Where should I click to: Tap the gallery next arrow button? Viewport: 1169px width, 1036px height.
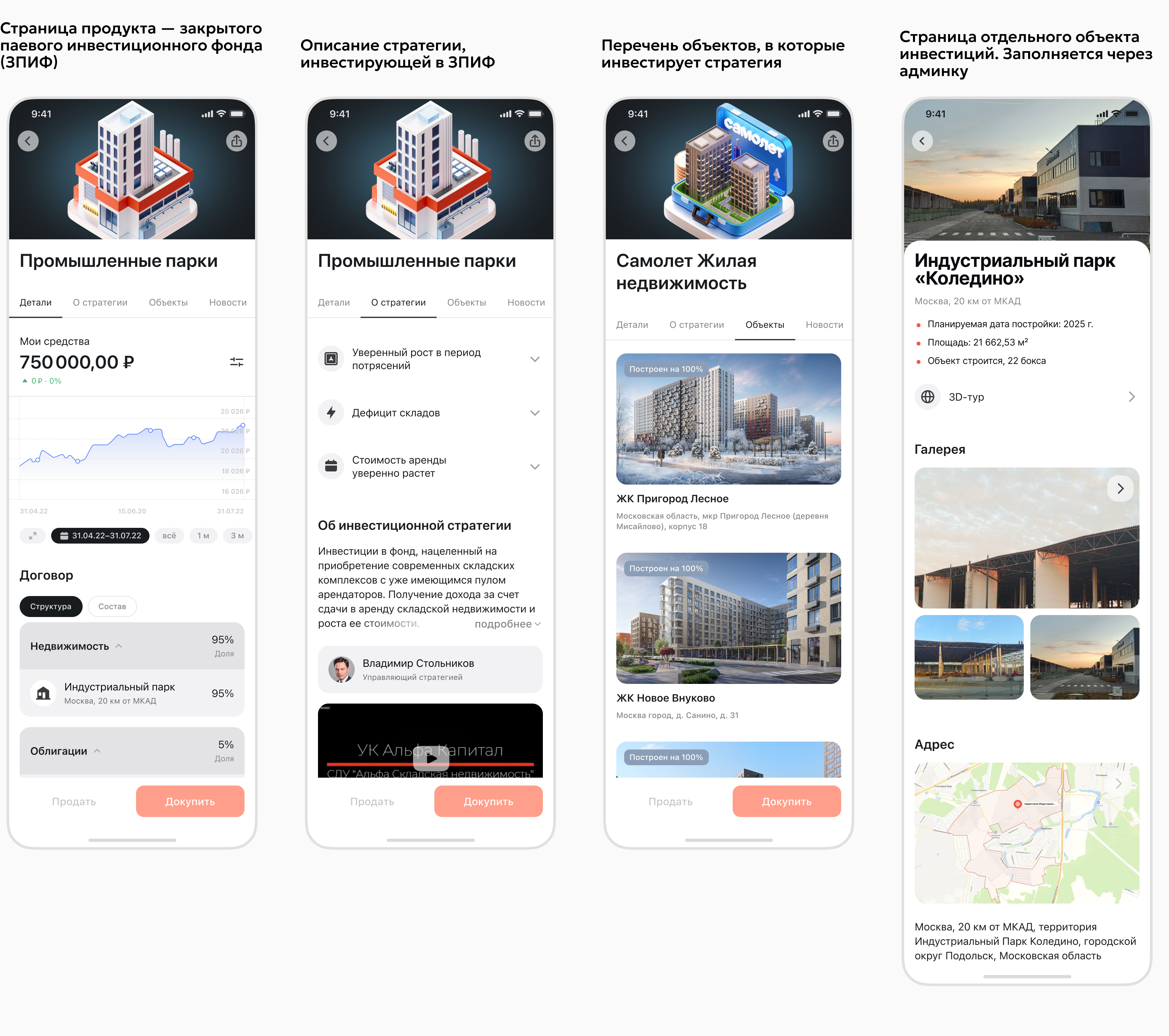tap(1120, 488)
